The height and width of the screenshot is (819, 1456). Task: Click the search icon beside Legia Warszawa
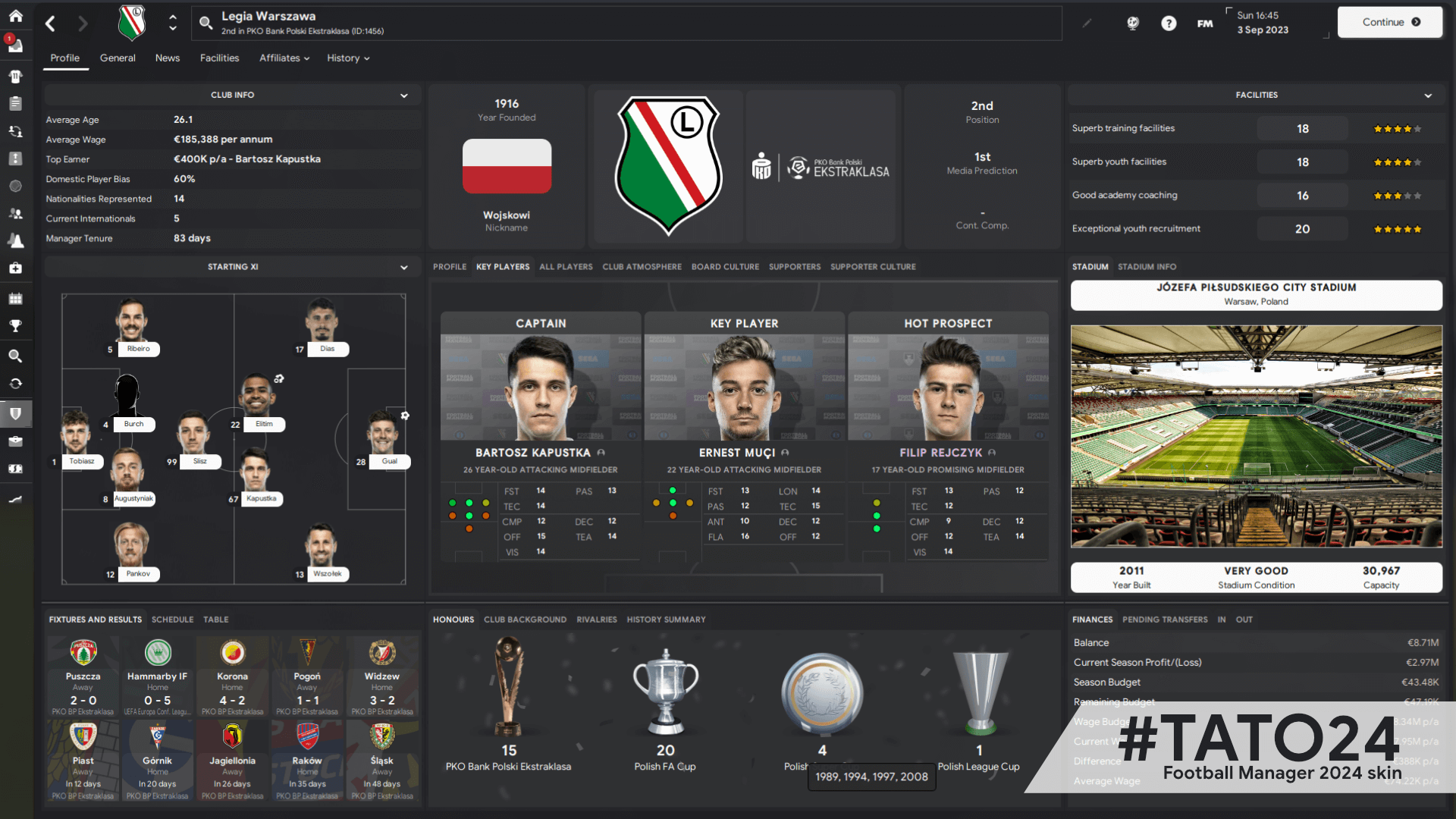click(x=206, y=23)
